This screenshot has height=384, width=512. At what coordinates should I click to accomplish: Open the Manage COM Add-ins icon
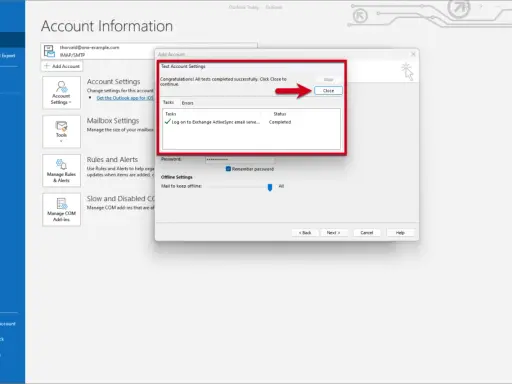(x=61, y=209)
